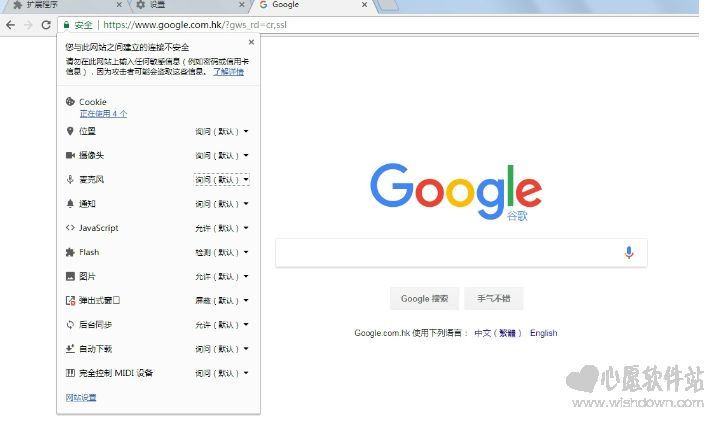Click the camera permission icon
The width and height of the screenshot is (726, 423).
(70, 156)
